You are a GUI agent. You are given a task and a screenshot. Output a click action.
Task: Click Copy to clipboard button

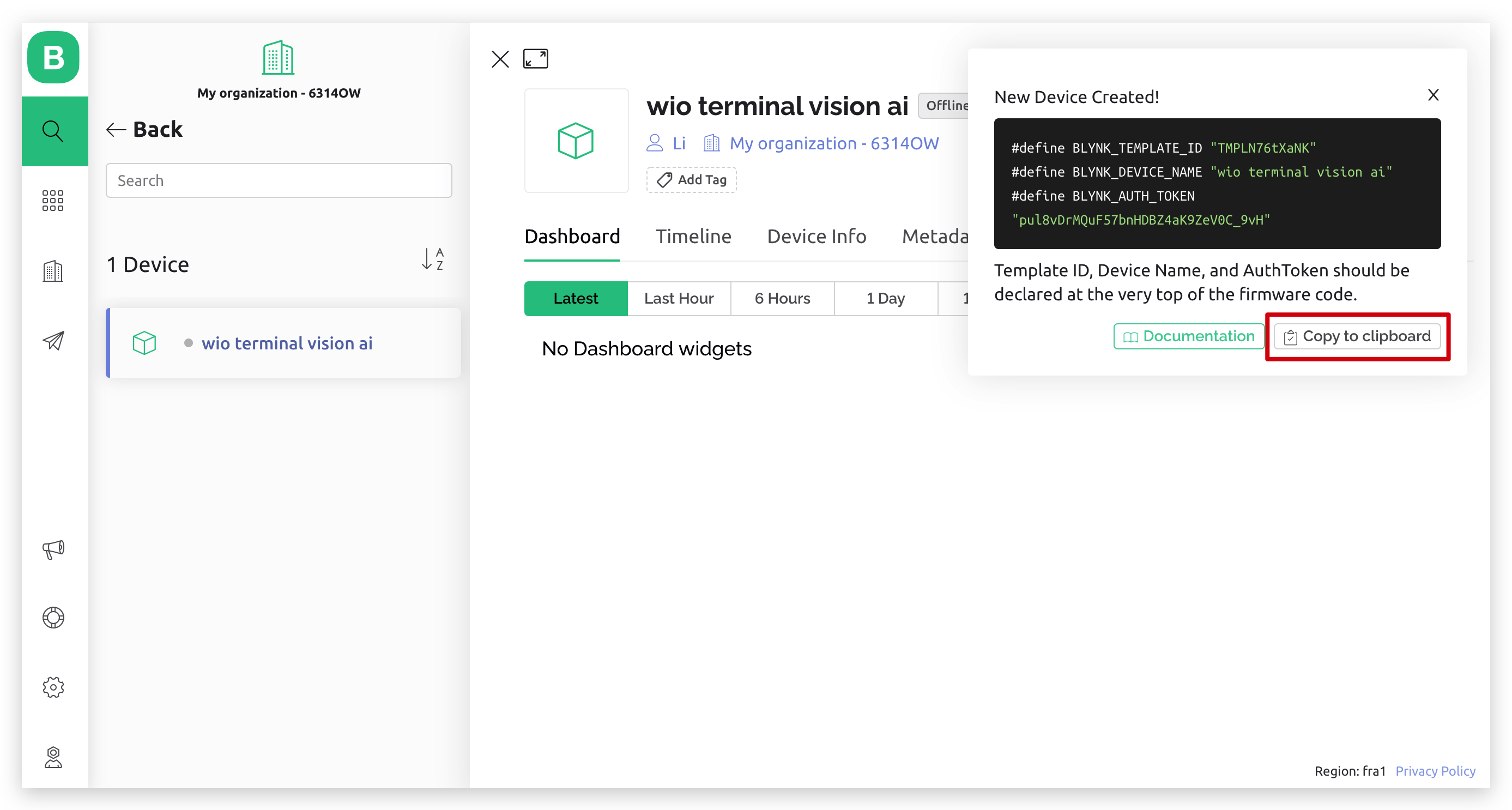1357,336
